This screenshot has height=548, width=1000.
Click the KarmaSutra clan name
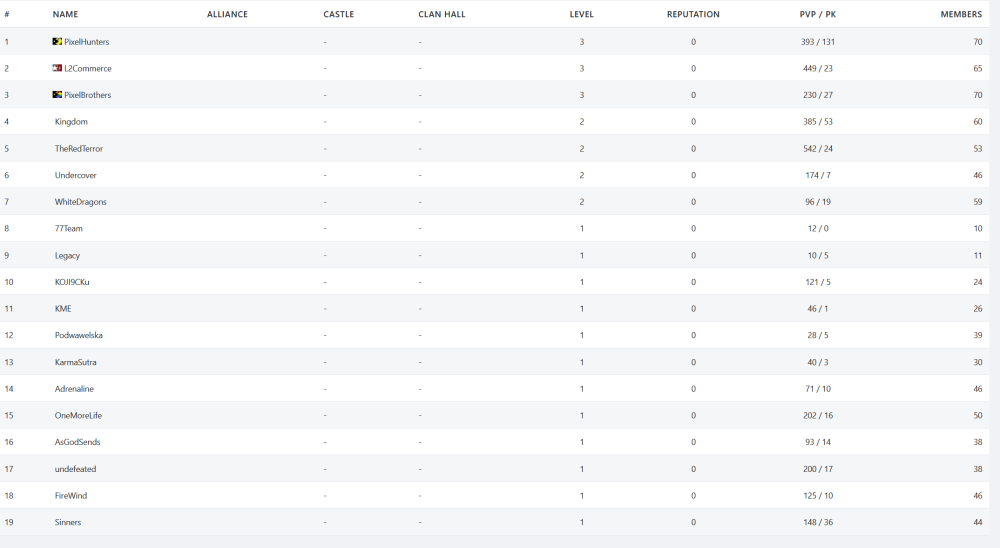click(x=76, y=362)
